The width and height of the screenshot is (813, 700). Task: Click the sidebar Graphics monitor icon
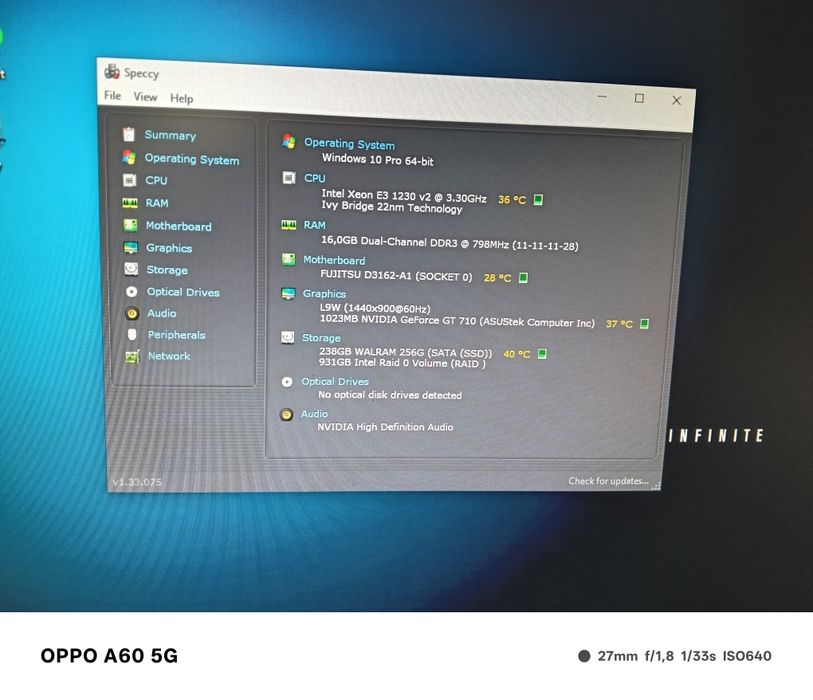click(x=131, y=248)
